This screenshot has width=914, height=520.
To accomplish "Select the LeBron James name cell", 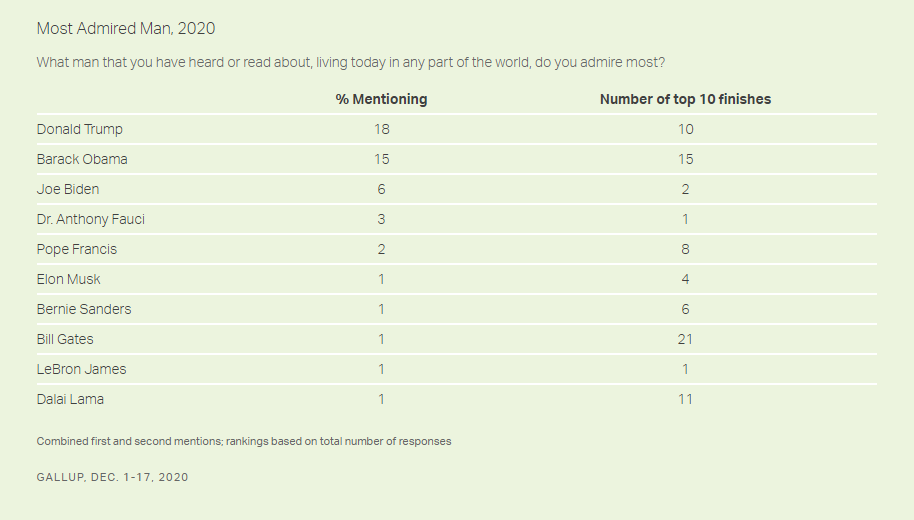I will [82, 370].
